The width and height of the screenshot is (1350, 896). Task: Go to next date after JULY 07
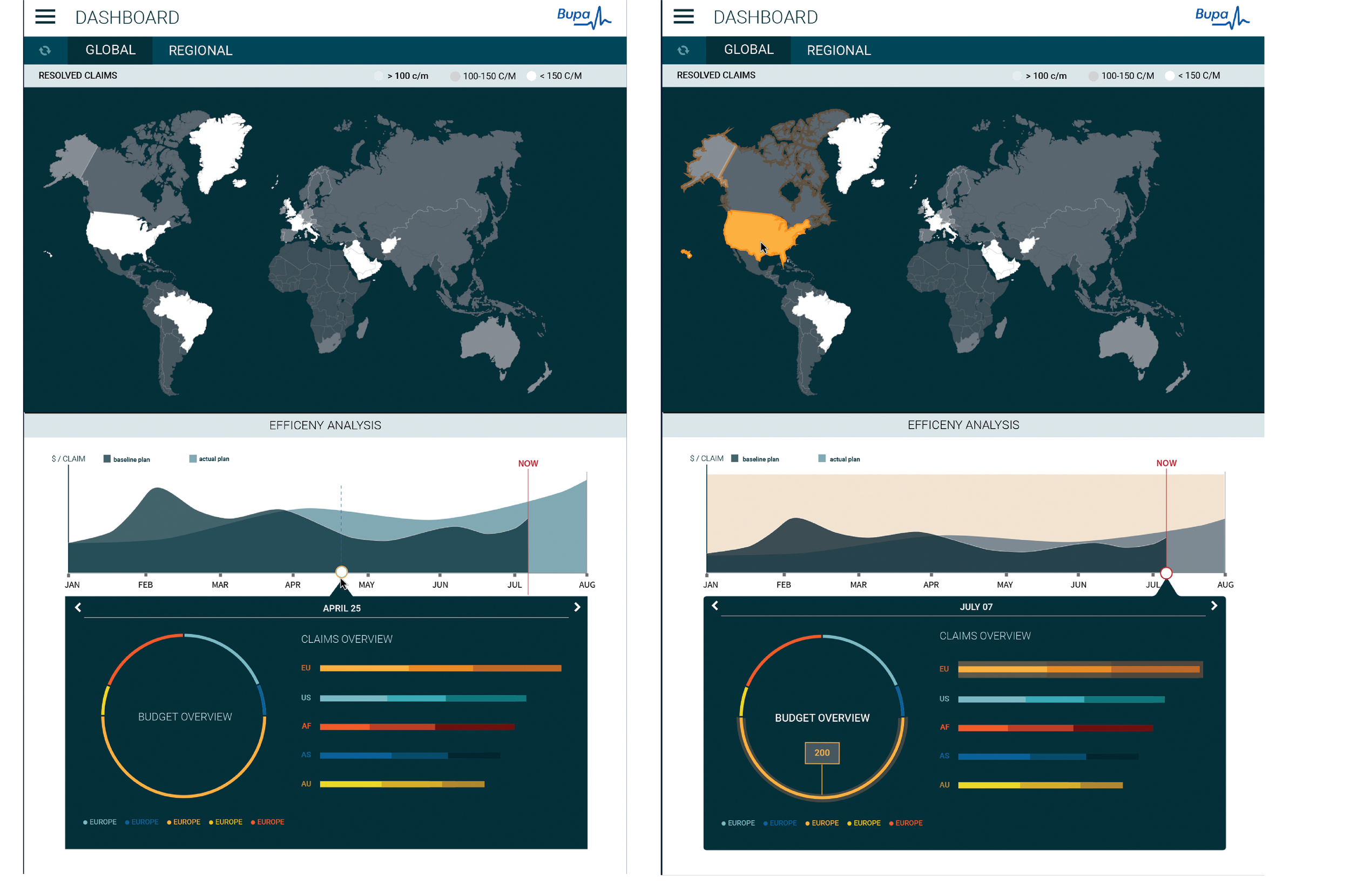point(1214,606)
